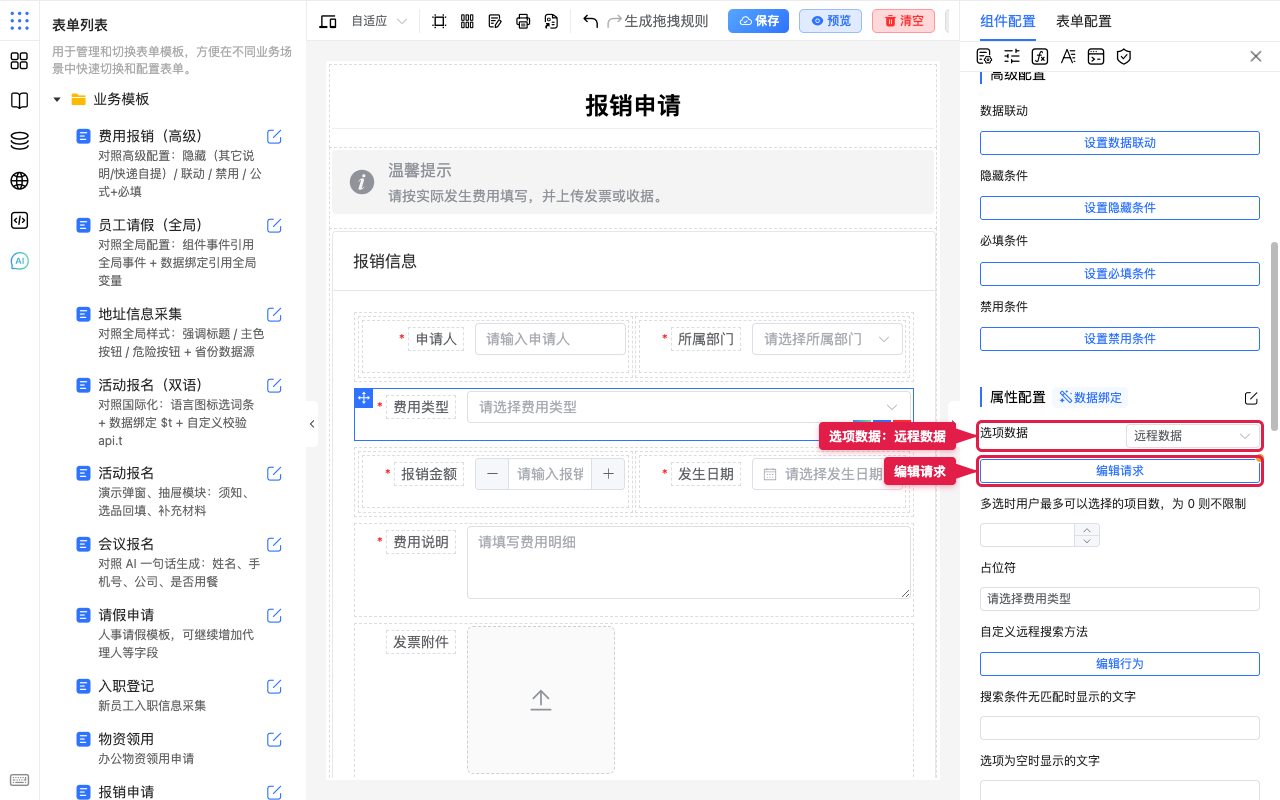Click edit icon beside 活动报名（双语）
The height and width of the screenshot is (800, 1280).
274,385
